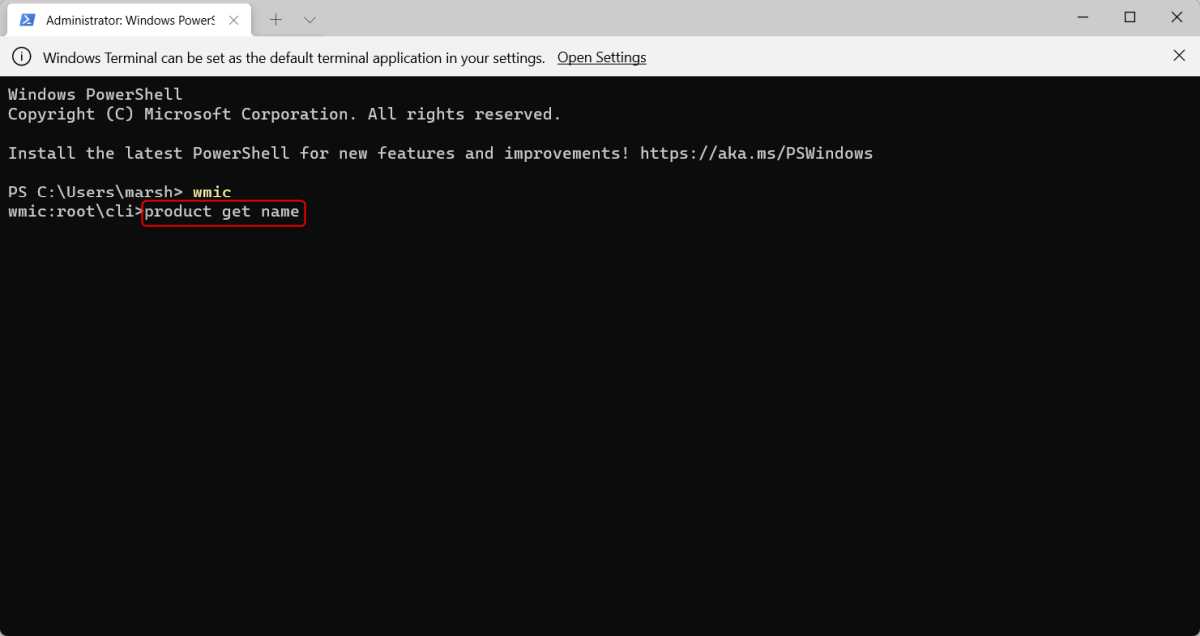Select the highlighted product get name command

tap(223, 212)
